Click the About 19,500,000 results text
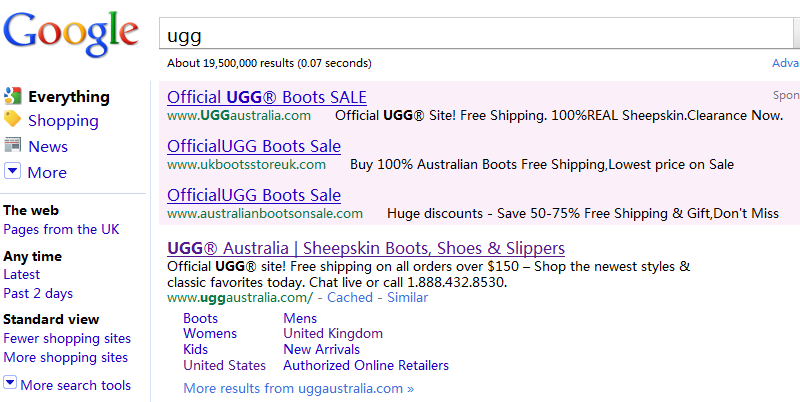The image size is (800, 402). coord(269,63)
